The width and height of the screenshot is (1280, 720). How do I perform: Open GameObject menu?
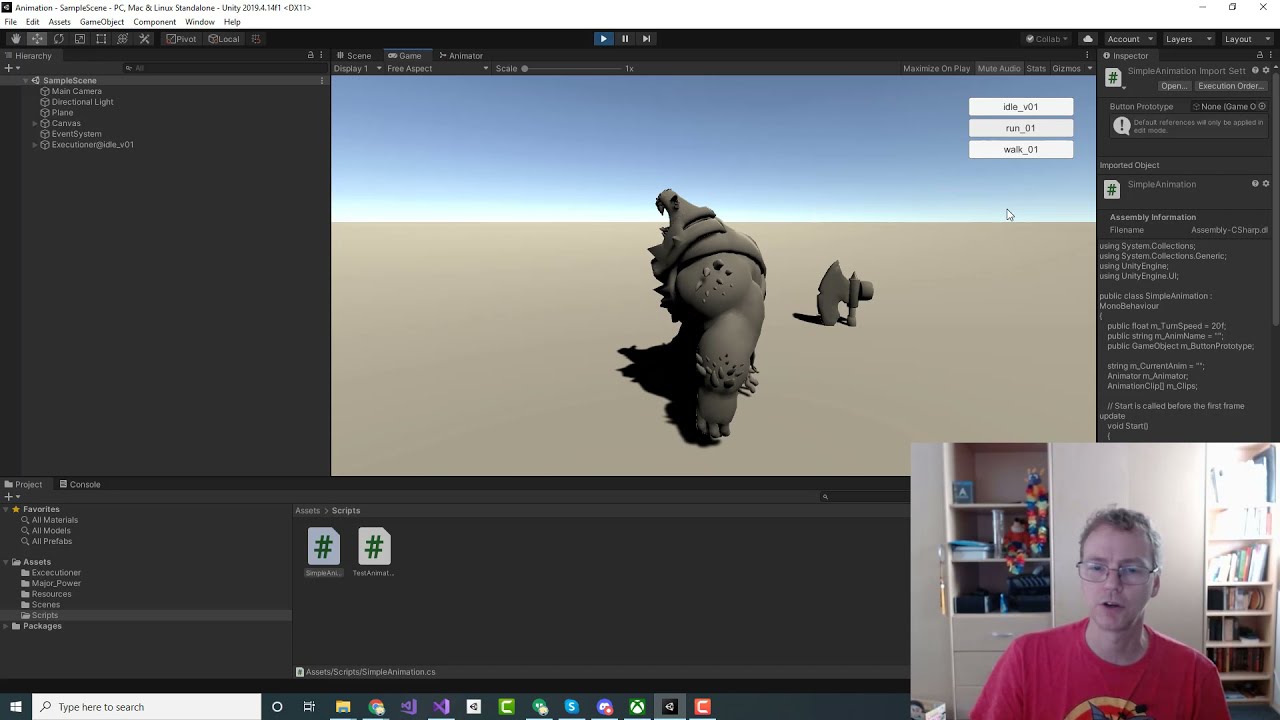102,22
